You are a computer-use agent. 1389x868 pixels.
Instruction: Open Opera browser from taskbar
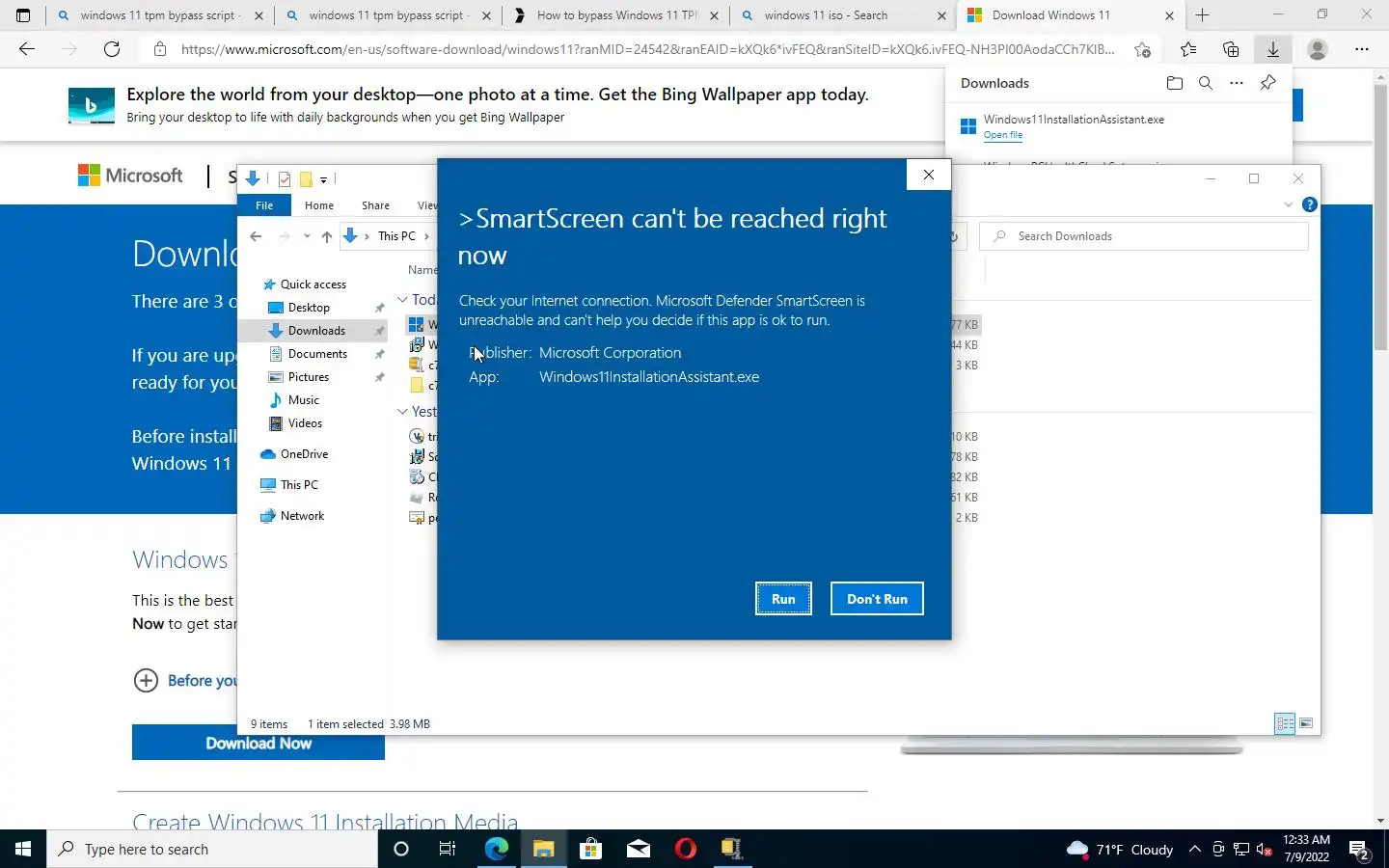(x=686, y=849)
